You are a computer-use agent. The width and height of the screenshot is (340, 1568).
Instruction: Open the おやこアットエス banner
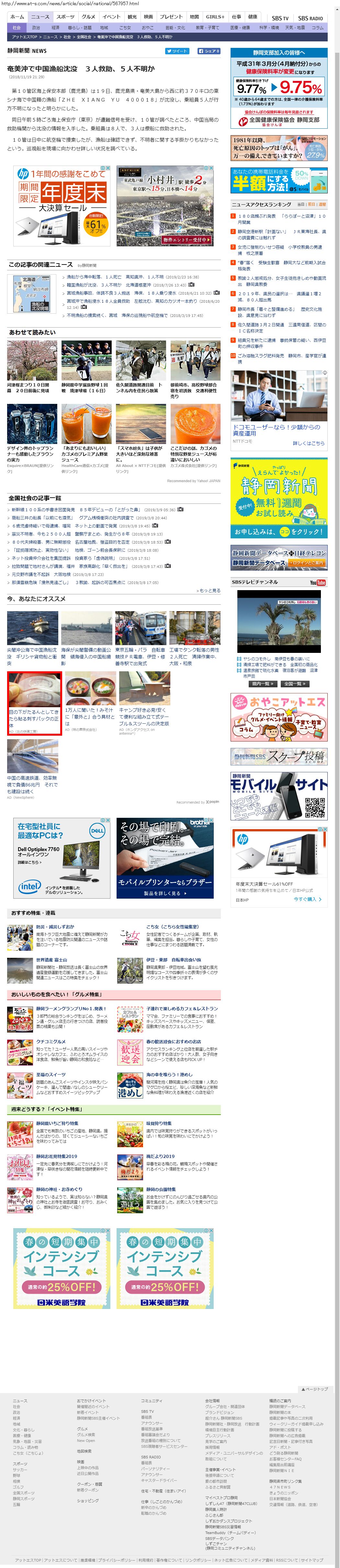click(x=278, y=717)
